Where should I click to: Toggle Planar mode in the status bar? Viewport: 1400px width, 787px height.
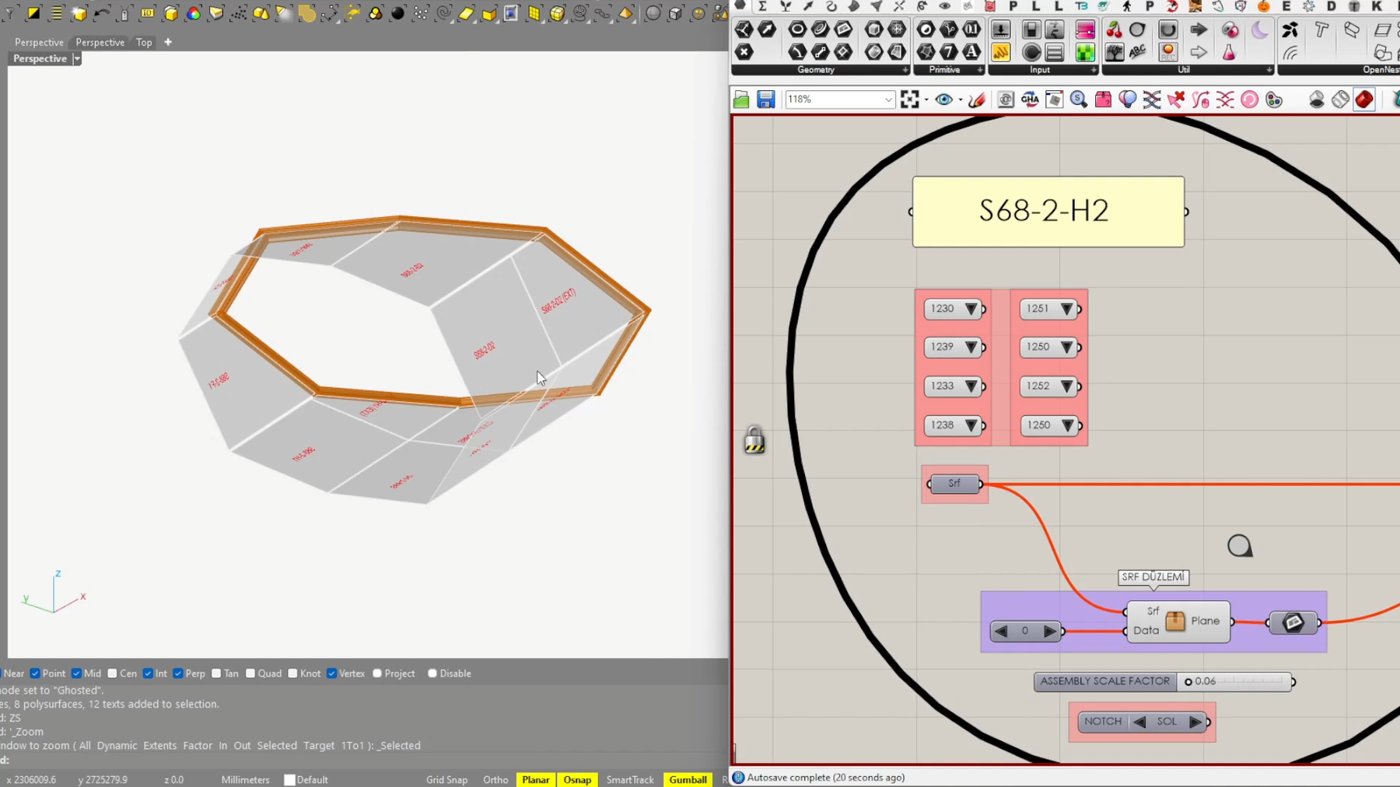click(x=536, y=780)
